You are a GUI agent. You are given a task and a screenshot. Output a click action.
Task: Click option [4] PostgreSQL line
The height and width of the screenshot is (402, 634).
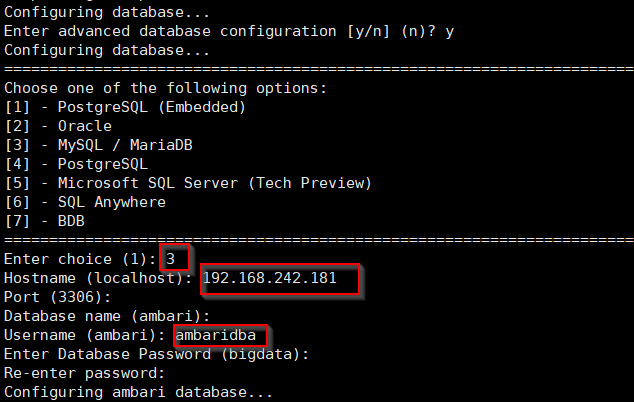pos(76,164)
